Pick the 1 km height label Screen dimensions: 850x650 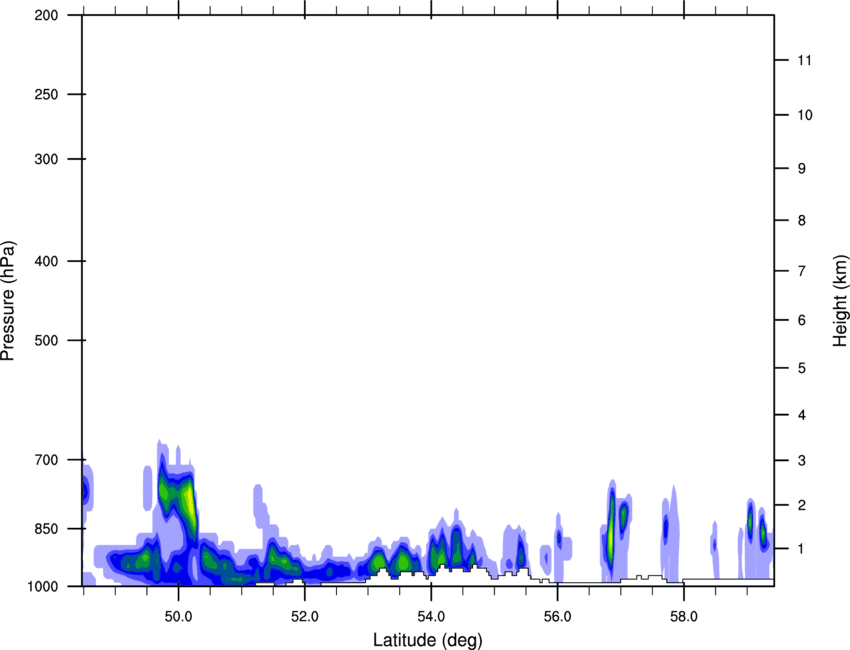[x=802, y=549]
